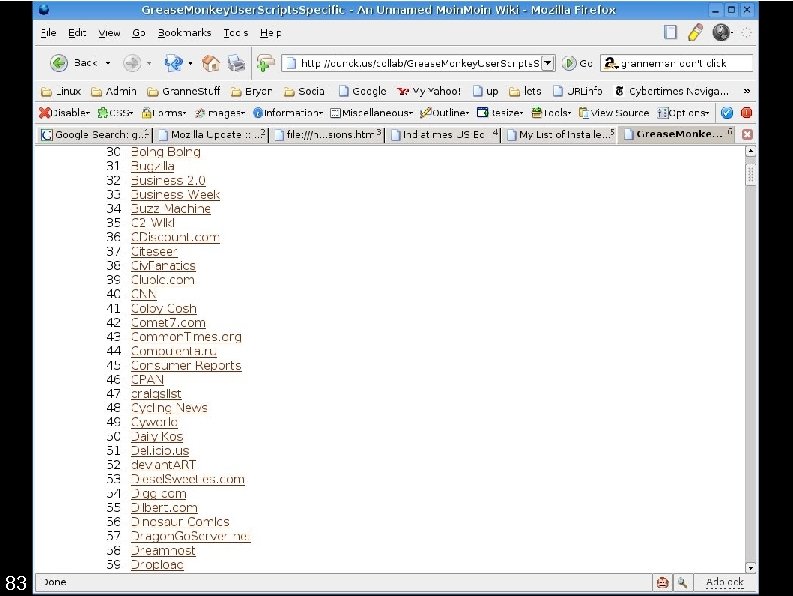Open the Business Week link
Screen dimensions: 793x596
point(175,195)
